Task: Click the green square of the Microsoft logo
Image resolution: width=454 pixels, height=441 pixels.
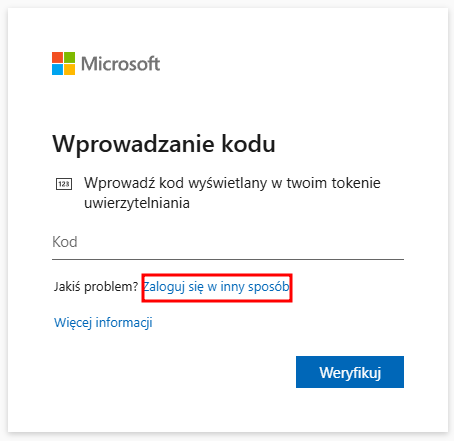Action: 69,57
